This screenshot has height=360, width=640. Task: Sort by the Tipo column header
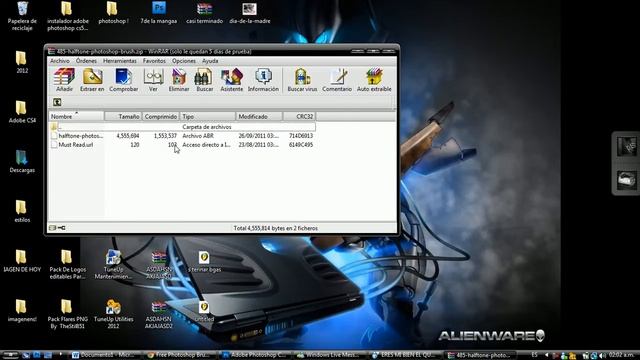[x=207, y=116]
